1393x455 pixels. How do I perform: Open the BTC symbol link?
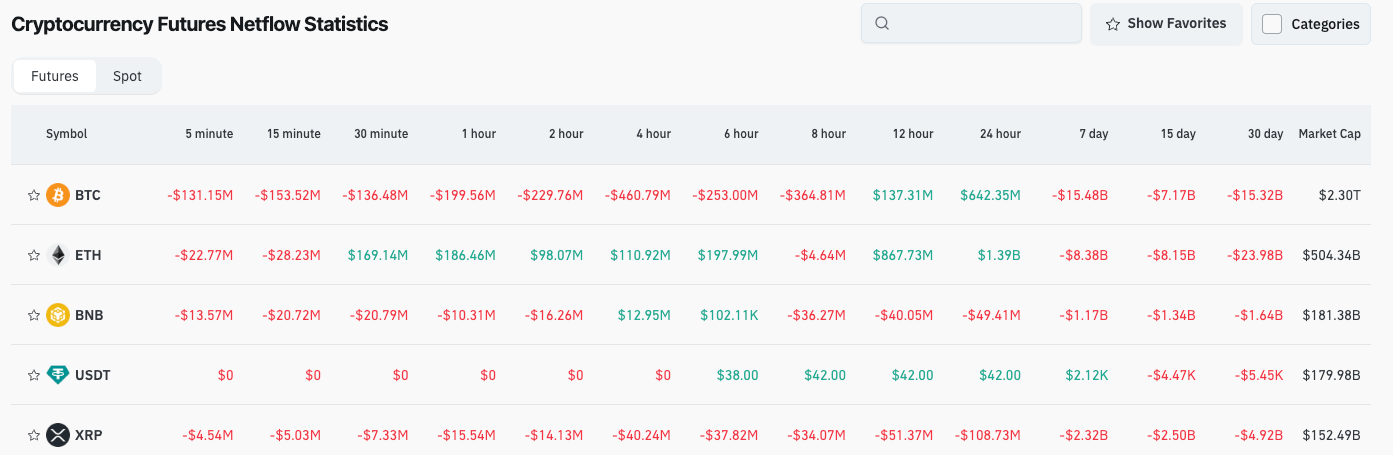pos(88,195)
